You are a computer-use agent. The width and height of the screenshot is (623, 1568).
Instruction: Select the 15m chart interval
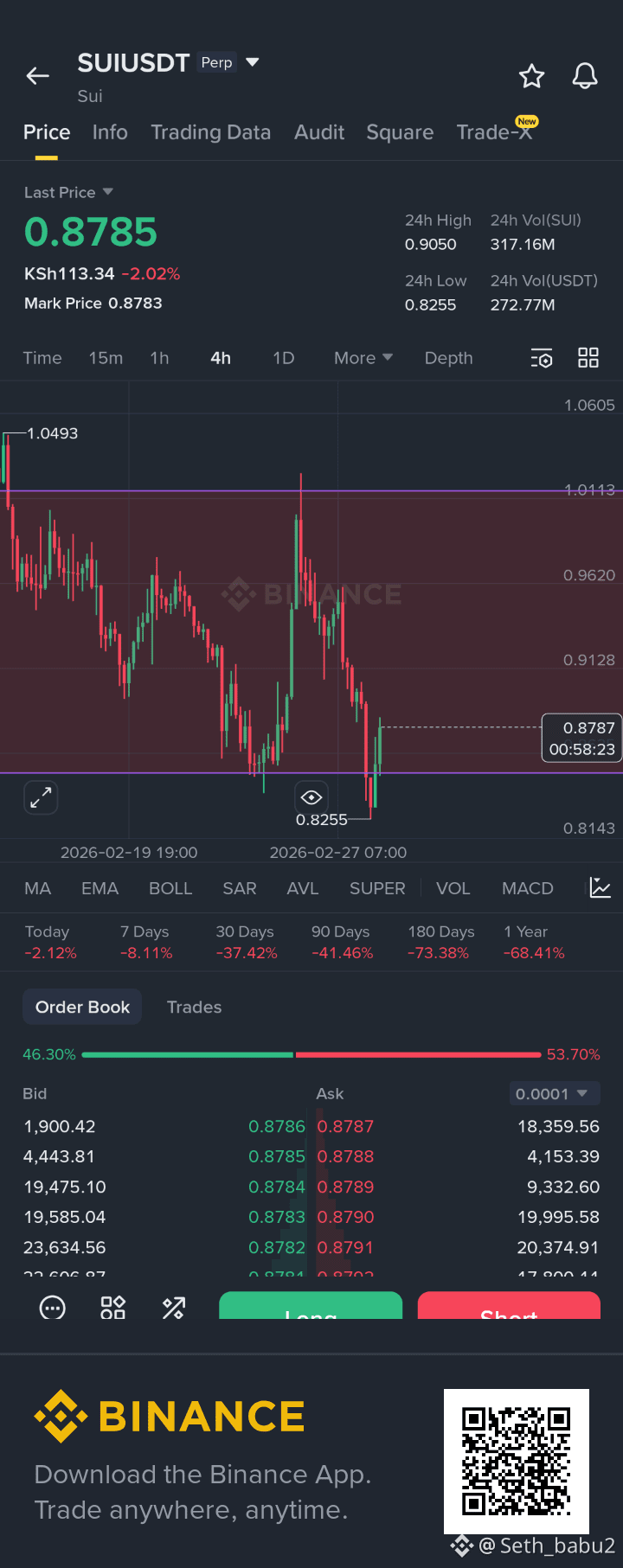(106, 358)
